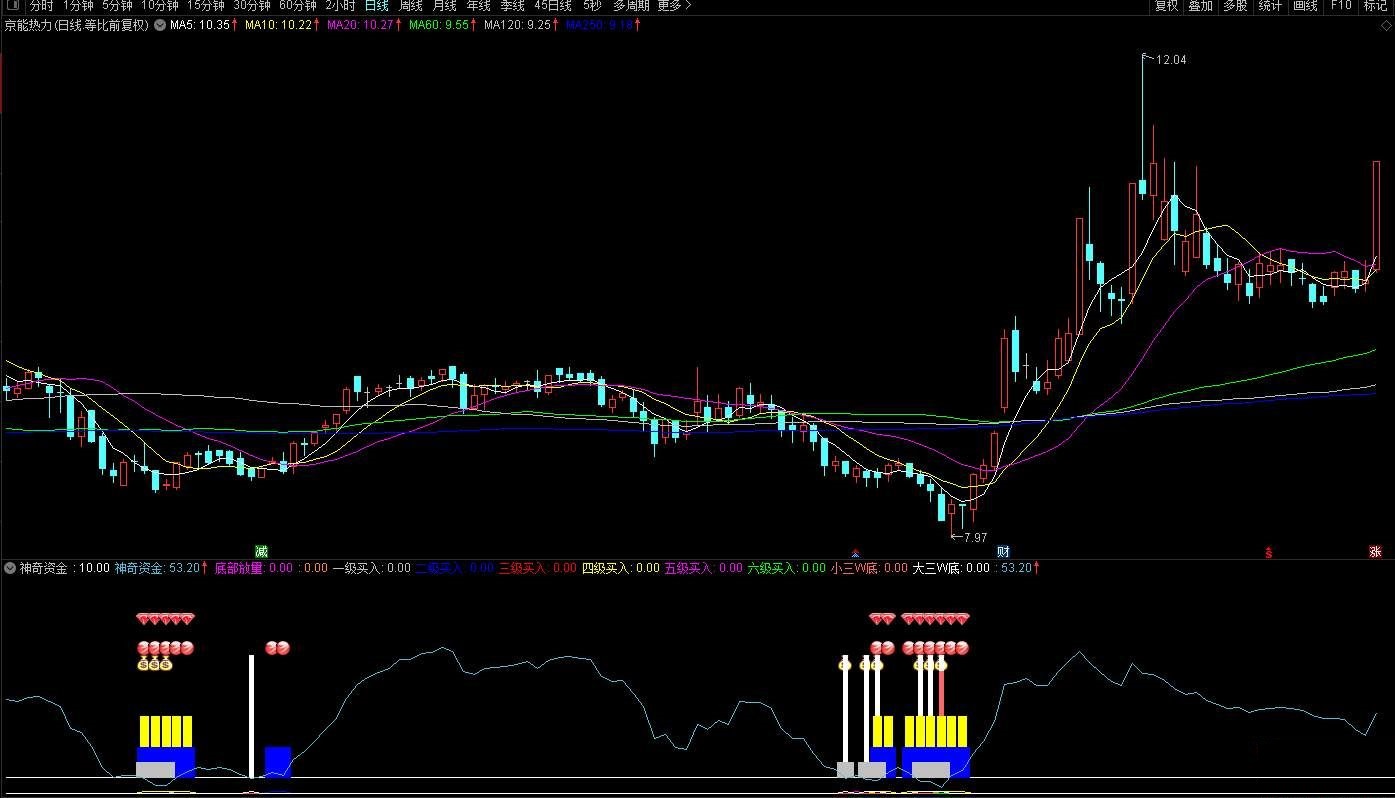
Task: Click MA10: 10.22 indicator value
Action: tap(280, 25)
